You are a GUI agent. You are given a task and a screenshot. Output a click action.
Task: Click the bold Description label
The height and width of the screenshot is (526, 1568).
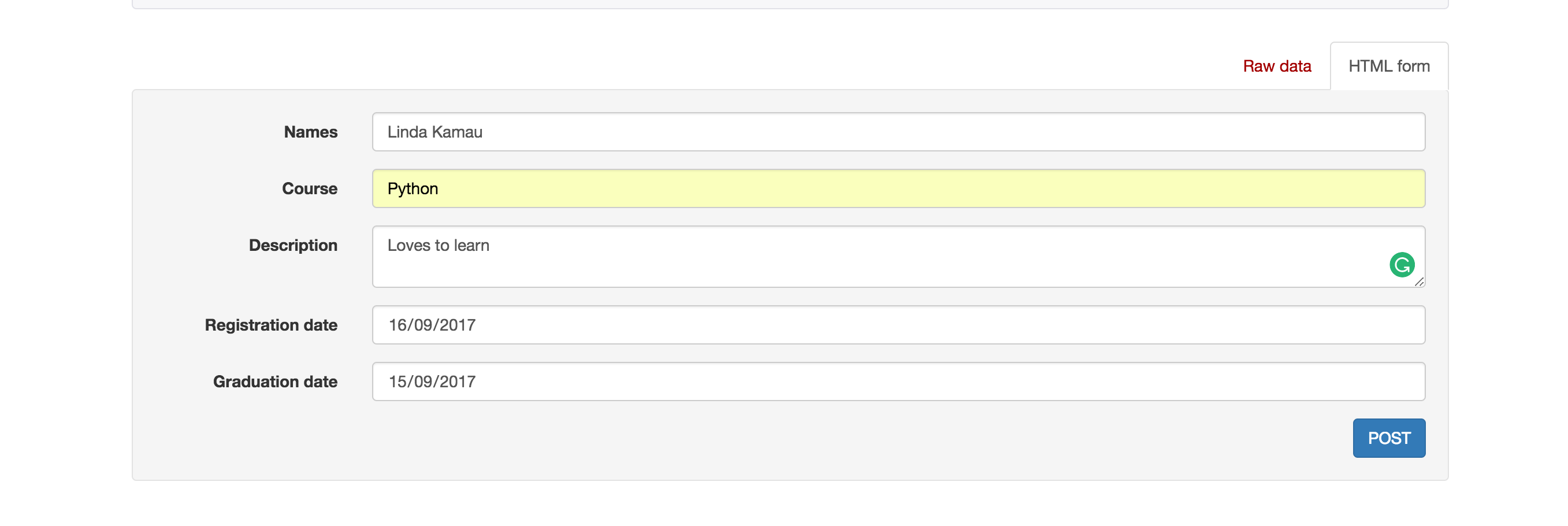tap(293, 245)
